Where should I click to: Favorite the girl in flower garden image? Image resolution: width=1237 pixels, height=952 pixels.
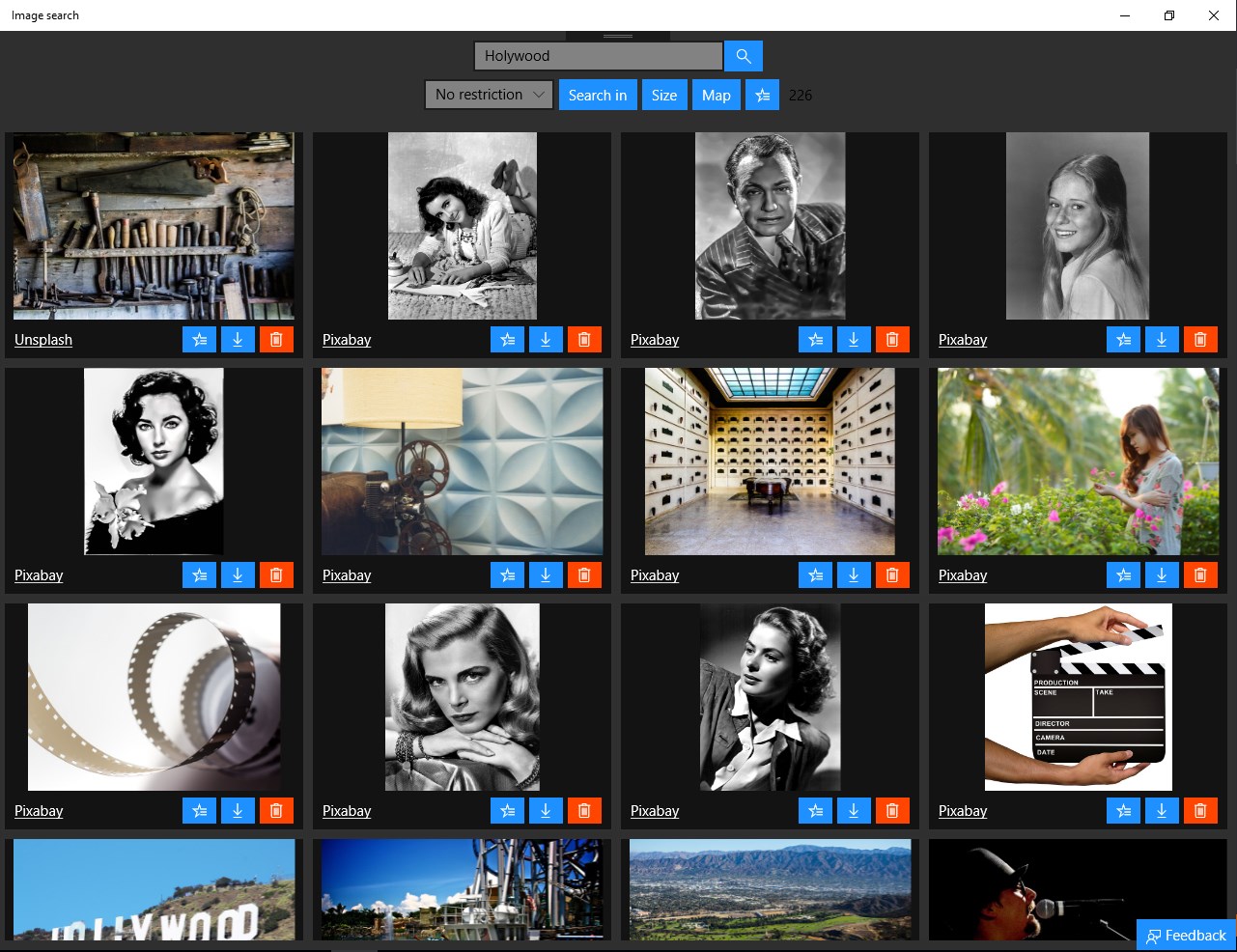point(1123,575)
